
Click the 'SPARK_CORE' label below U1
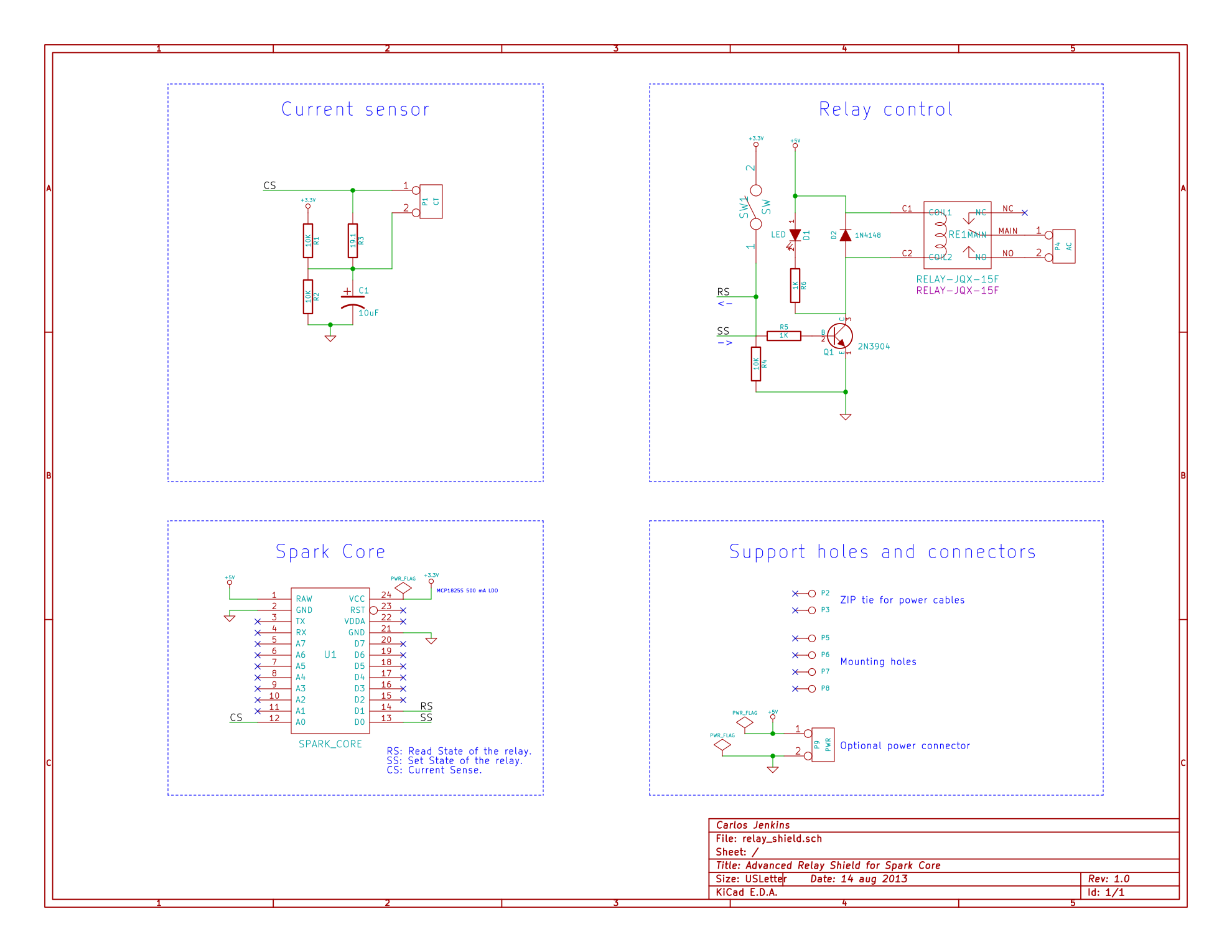330,744
